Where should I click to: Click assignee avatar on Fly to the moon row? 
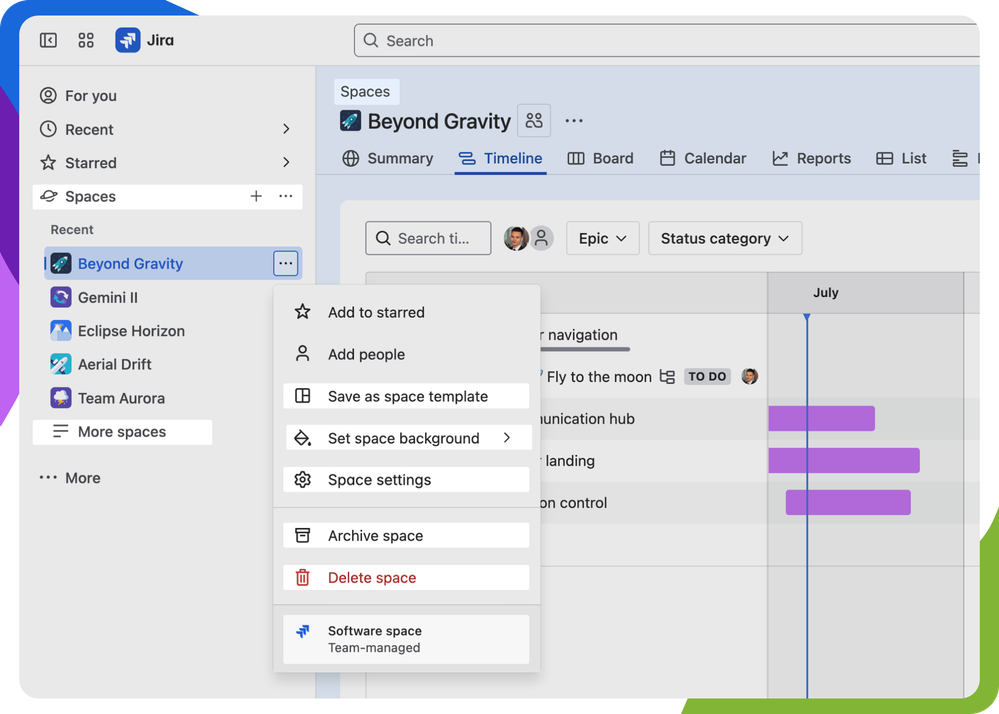(x=749, y=376)
